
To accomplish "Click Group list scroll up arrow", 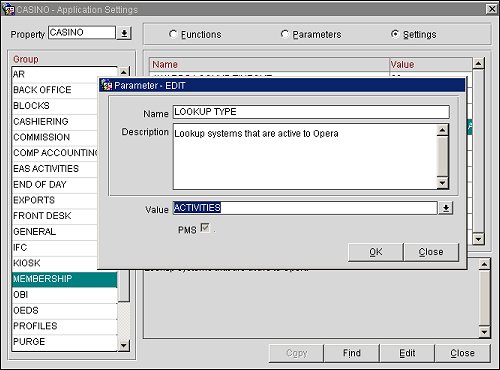I will [x=124, y=72].
